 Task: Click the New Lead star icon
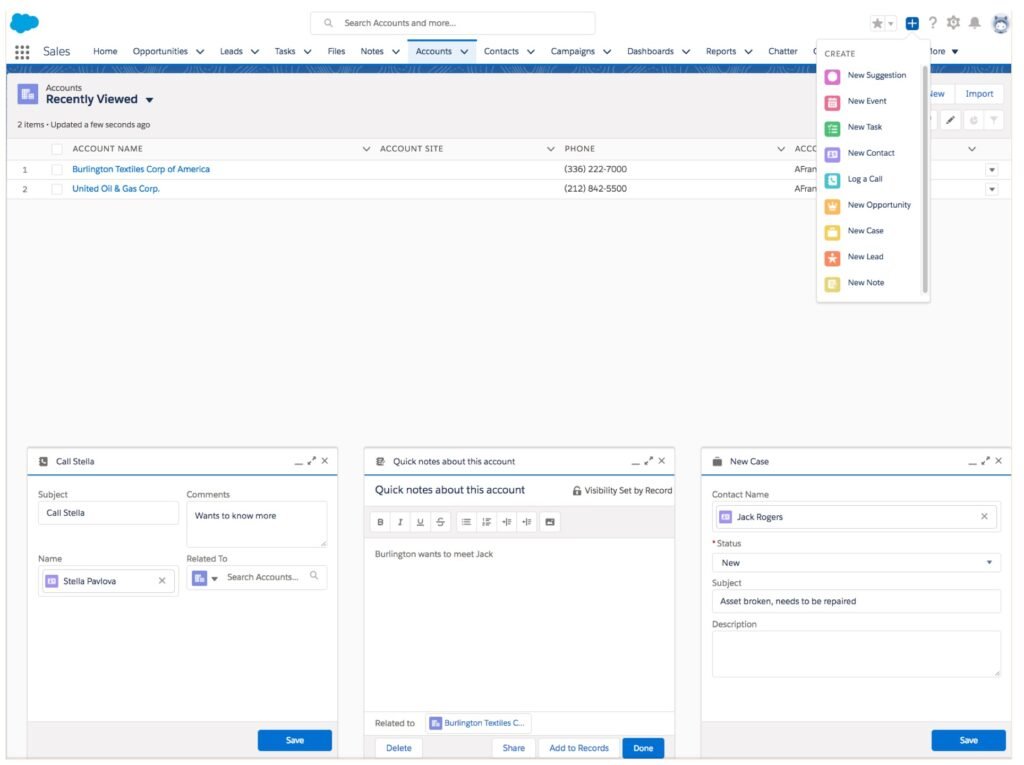[x=832, y=258]
